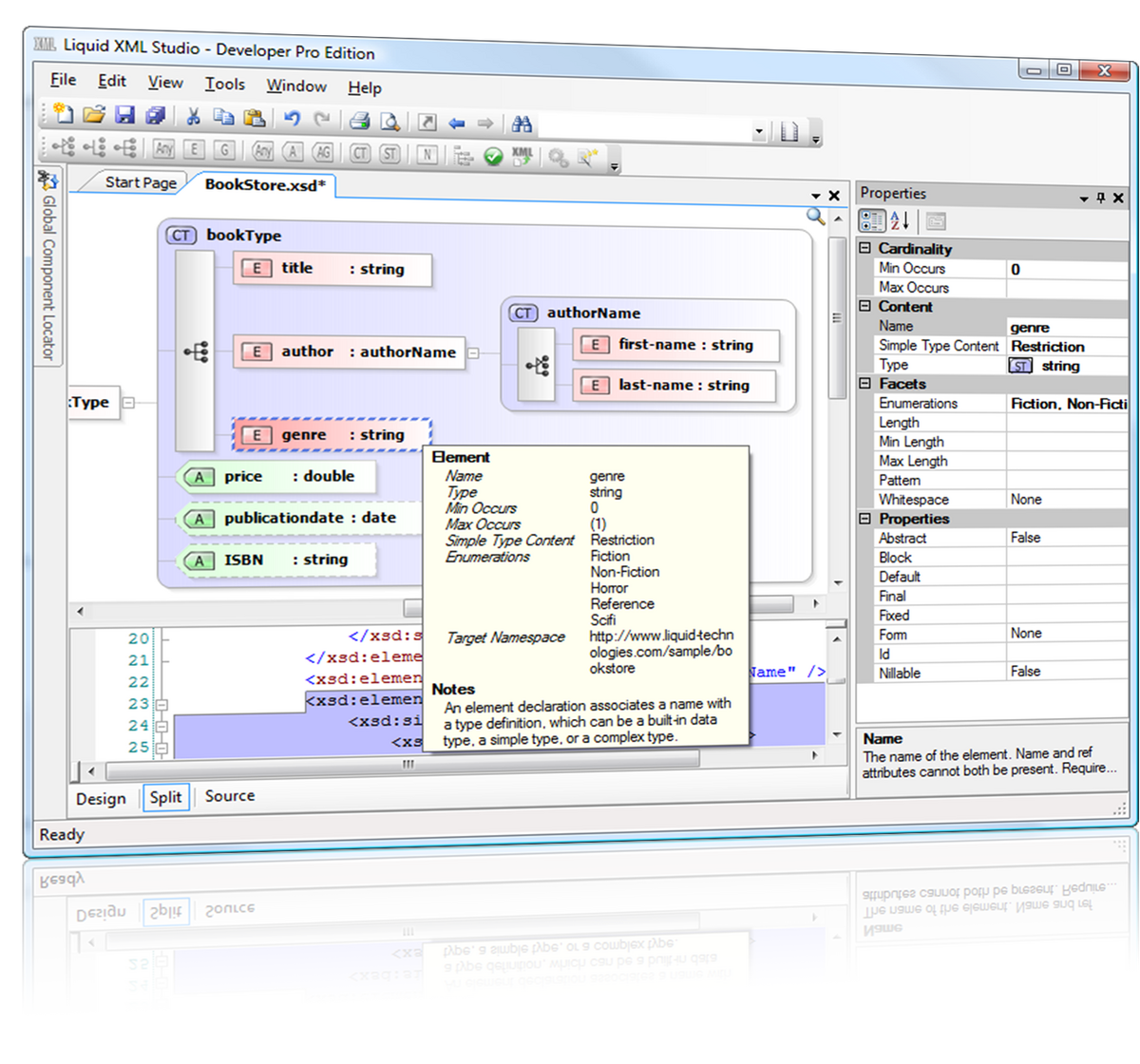Click the Any element toolbar icon

164,148
